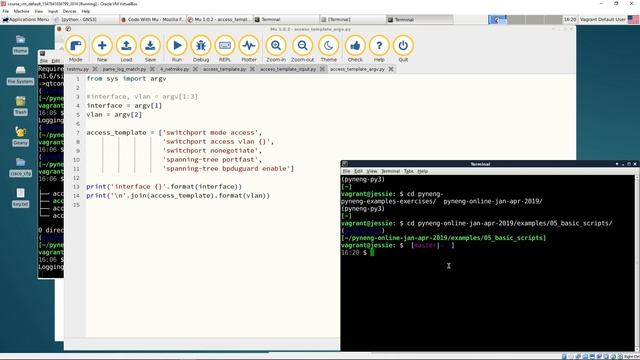This screenshot has width=640, height=360.
Task: Switch to [Terminal] bracketed taskbar entry
Action: 352,20
